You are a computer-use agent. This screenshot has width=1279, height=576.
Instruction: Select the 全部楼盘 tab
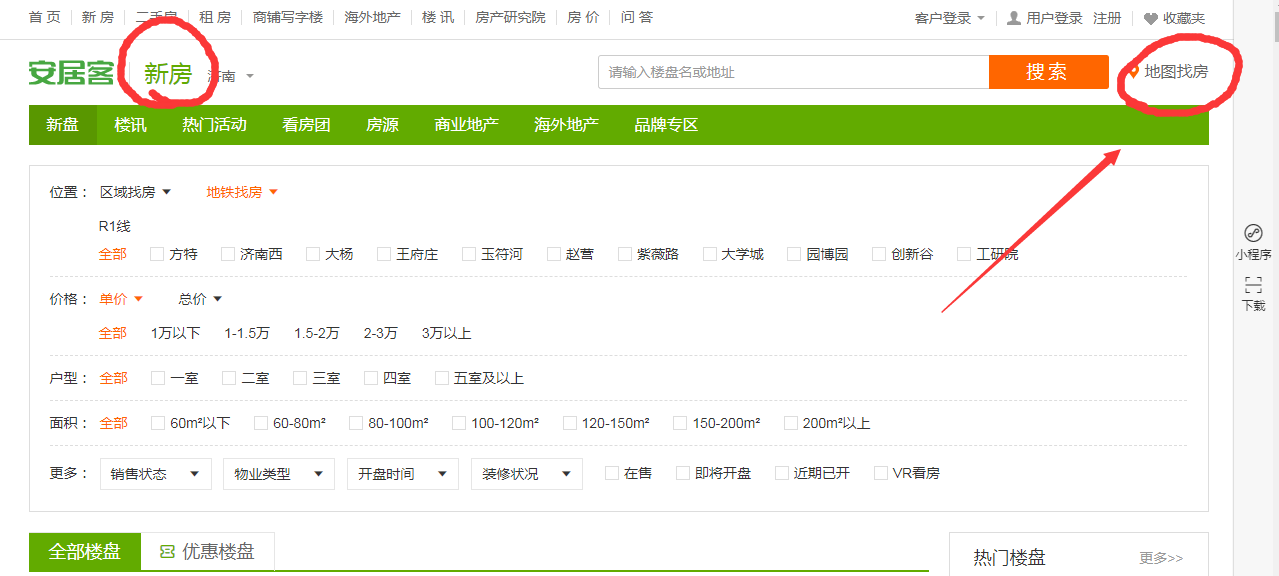85,552
